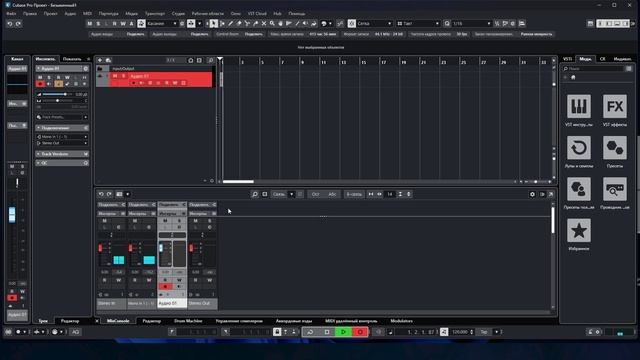Select the Split scissors tool

tap(247, 24)
